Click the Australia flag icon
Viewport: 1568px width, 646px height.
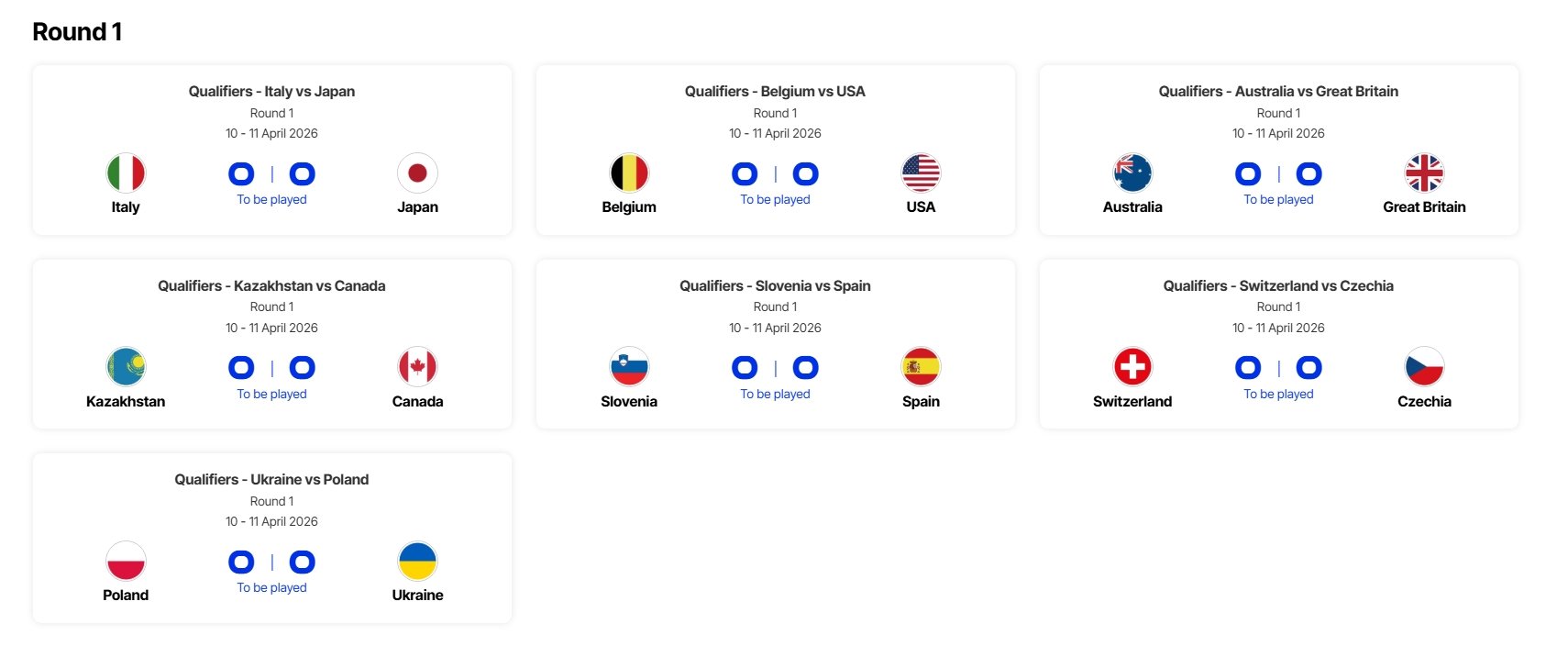coord(1132,173)
